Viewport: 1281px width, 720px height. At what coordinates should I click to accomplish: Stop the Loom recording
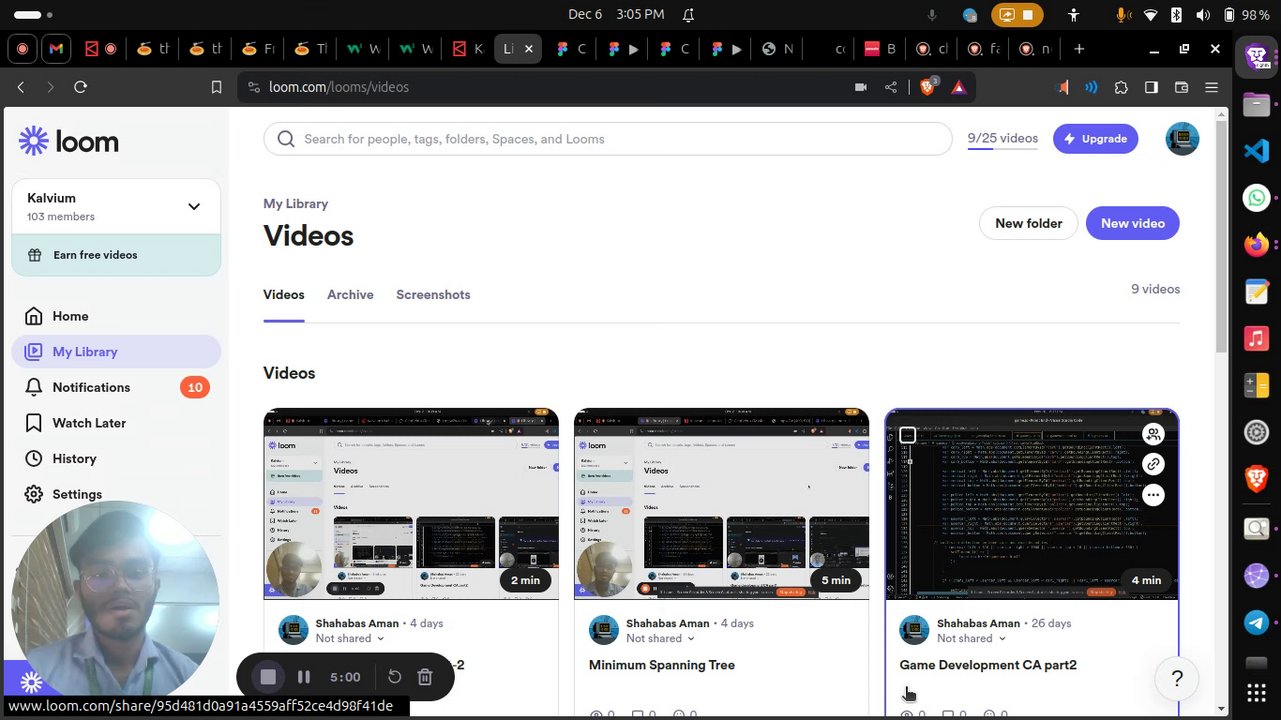[x=268, y=677]
